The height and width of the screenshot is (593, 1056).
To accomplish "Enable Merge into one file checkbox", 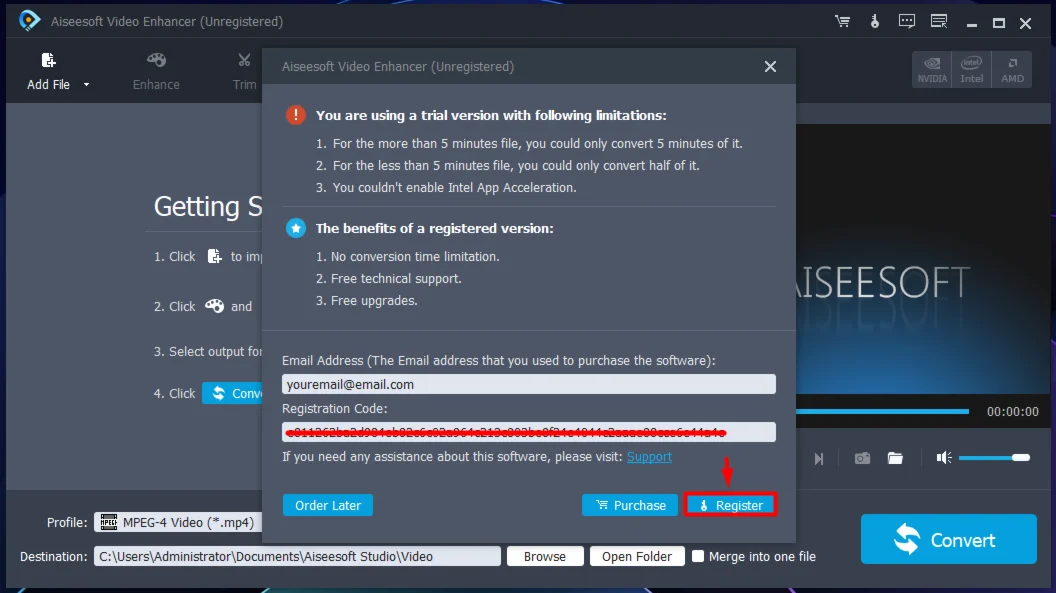I will pyautogui.click(x=698, y=556).
